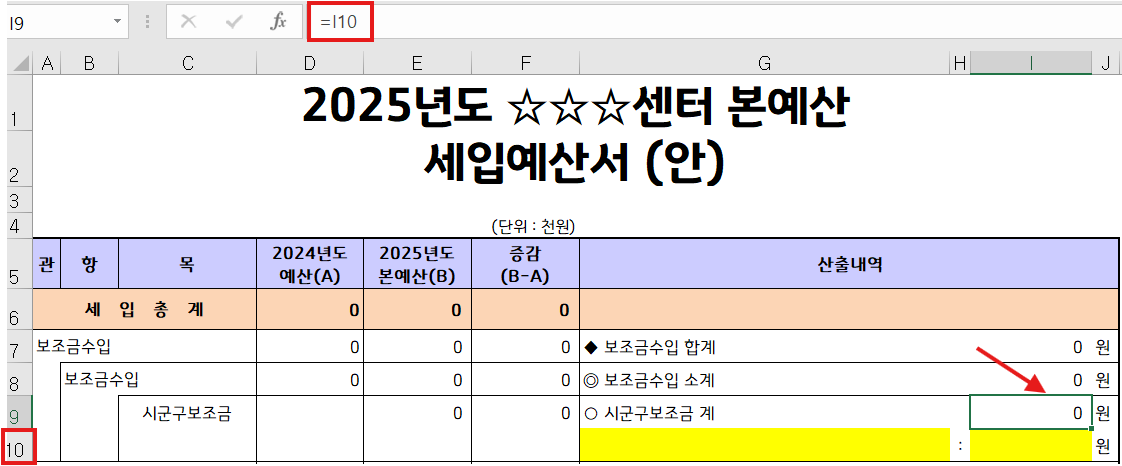
Task: Click the 시군구보조금 cell
Action: click(x=187, y=412)
